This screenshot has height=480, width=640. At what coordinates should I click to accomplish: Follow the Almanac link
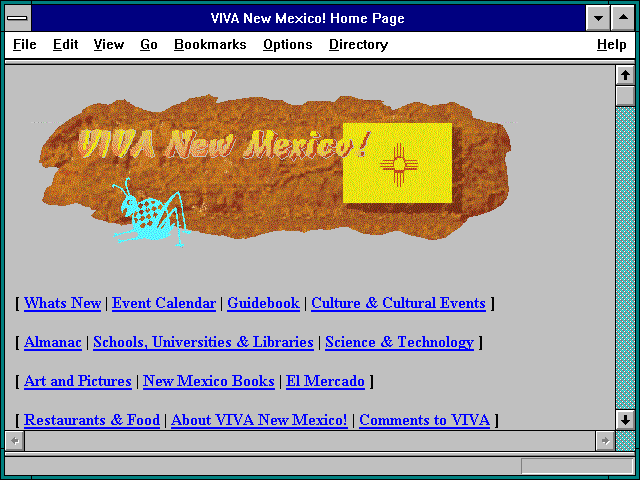pos(53,342)
